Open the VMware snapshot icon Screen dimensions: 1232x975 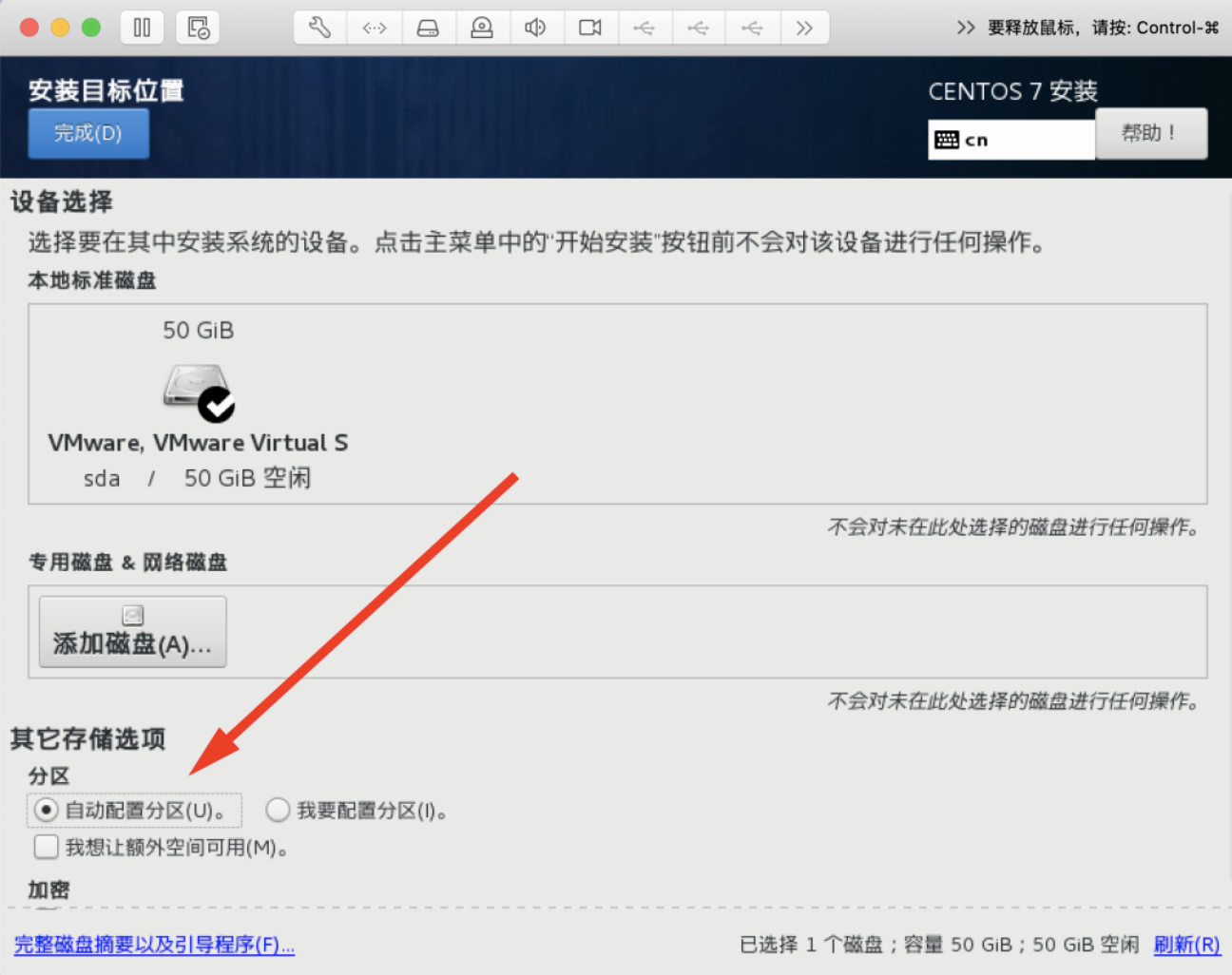[198, 28]
